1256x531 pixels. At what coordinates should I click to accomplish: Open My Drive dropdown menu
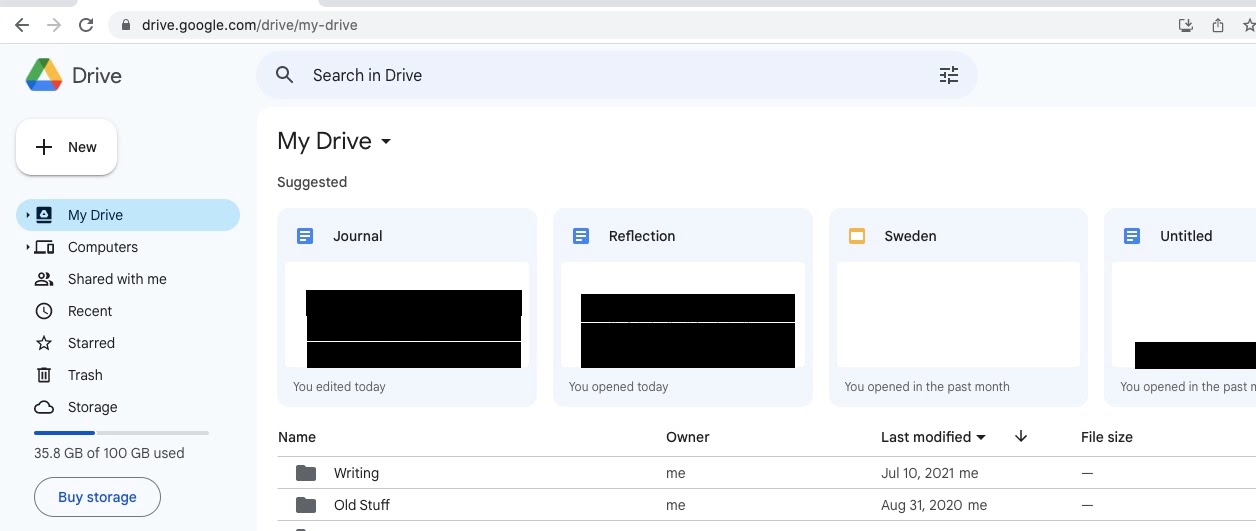386,142
